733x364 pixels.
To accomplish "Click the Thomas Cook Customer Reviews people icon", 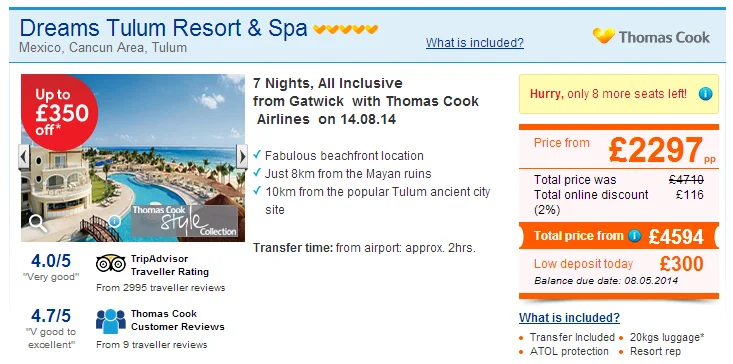I will [x=111, y=321].
